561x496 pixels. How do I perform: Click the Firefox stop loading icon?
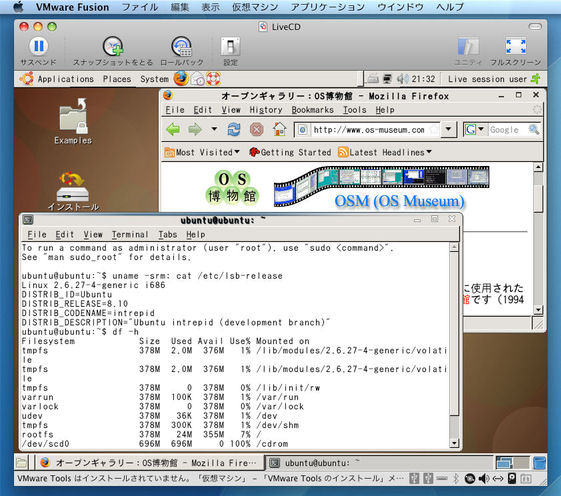[257, 129]
